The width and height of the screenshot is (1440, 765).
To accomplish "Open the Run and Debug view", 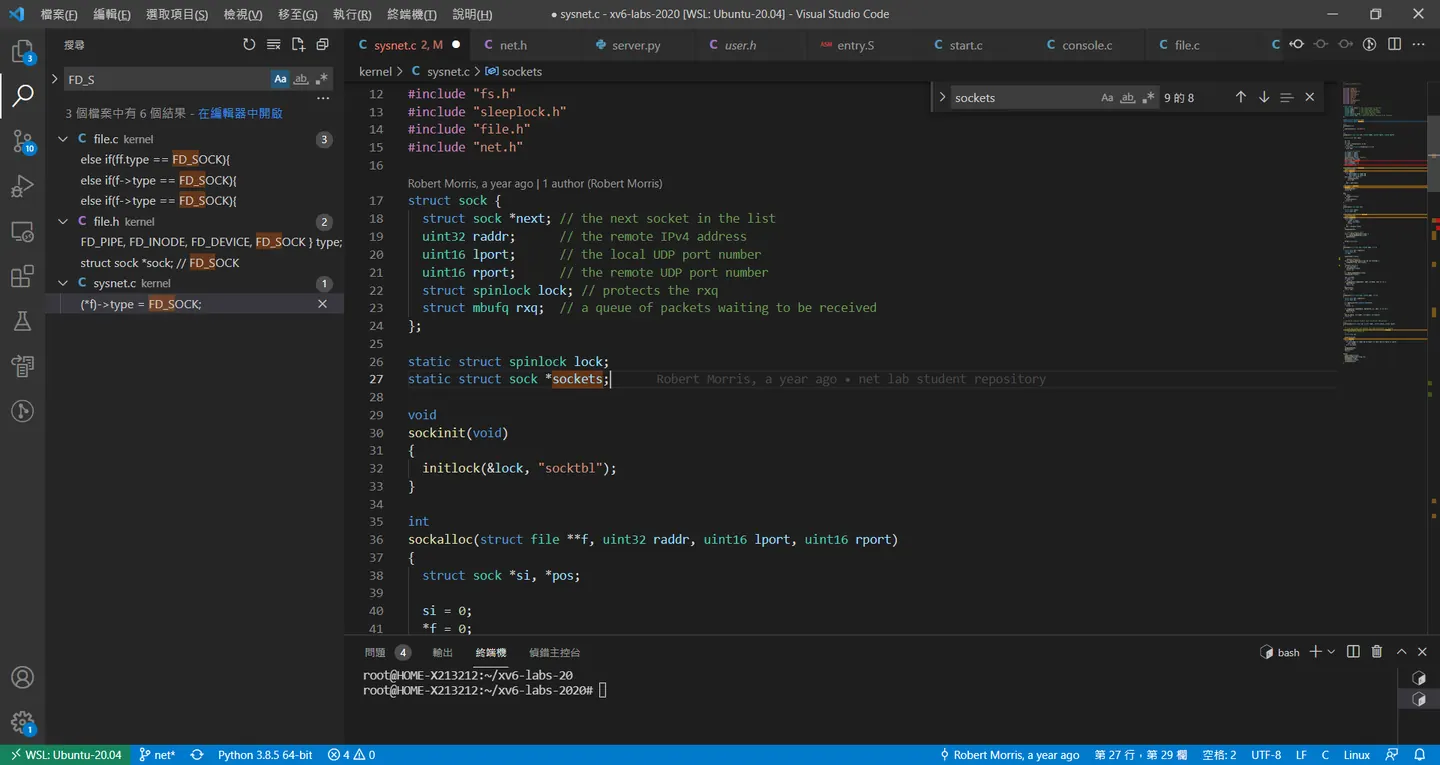I will point(22,187).
